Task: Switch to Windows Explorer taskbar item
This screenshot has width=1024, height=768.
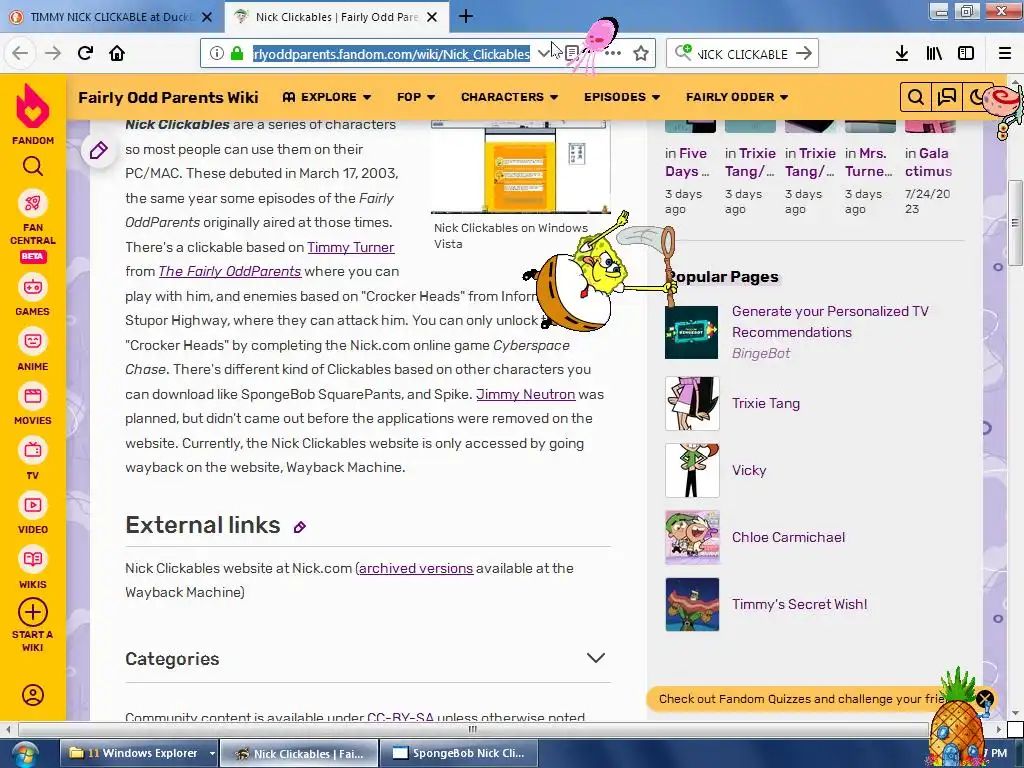Action: (134, 754)
